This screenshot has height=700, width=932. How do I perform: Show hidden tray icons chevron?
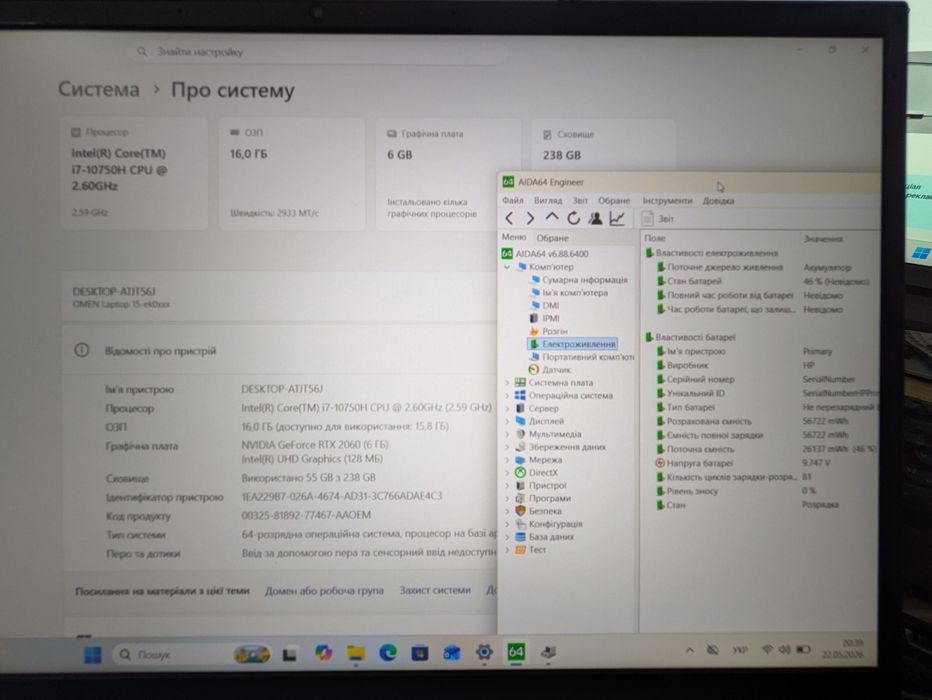coord(689,651)
